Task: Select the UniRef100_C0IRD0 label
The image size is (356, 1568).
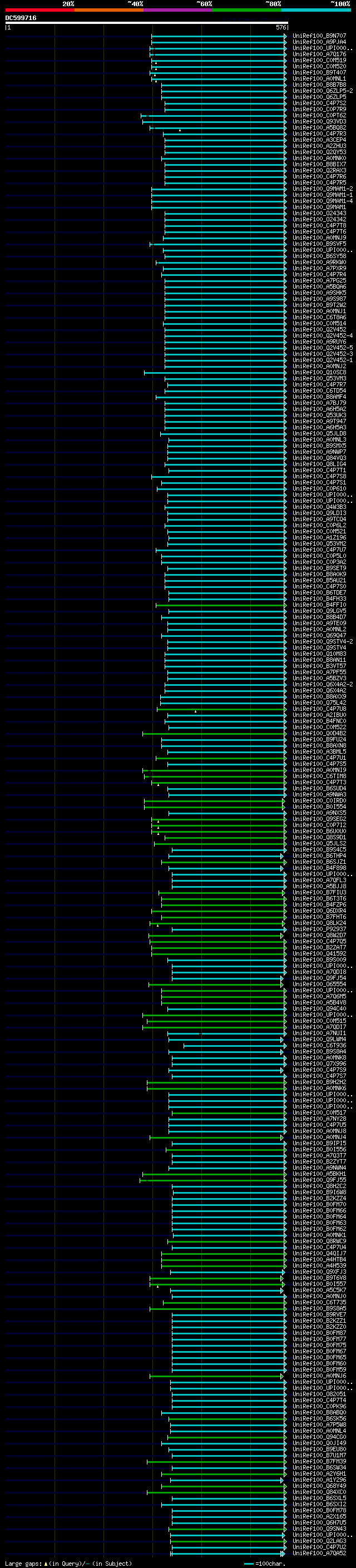Action: coord(319,800)
